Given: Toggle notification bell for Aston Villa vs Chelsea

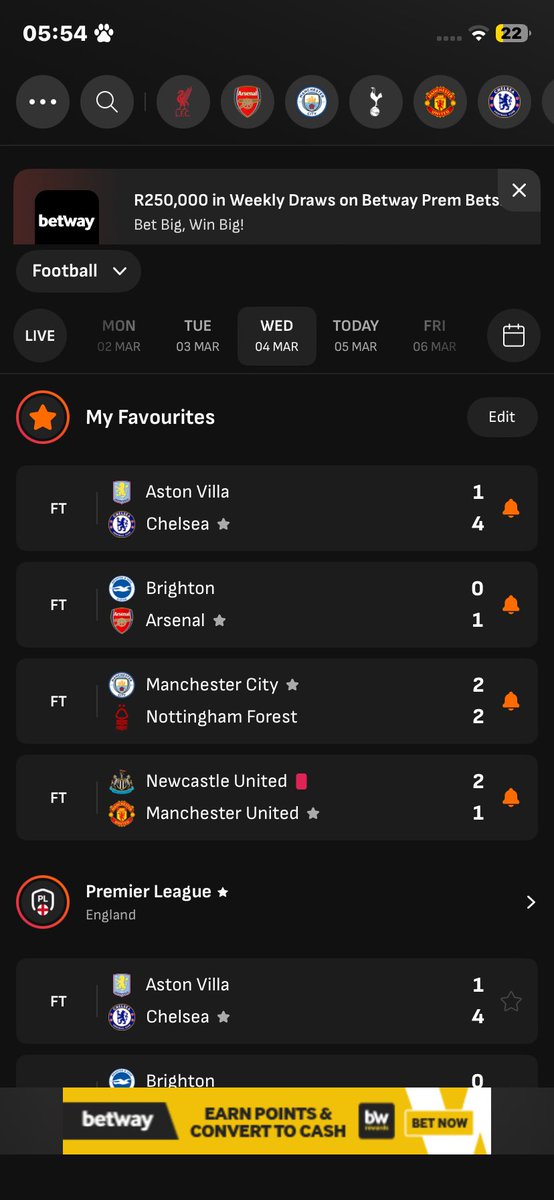Looking at the screenshot, I should coord(511,508).
